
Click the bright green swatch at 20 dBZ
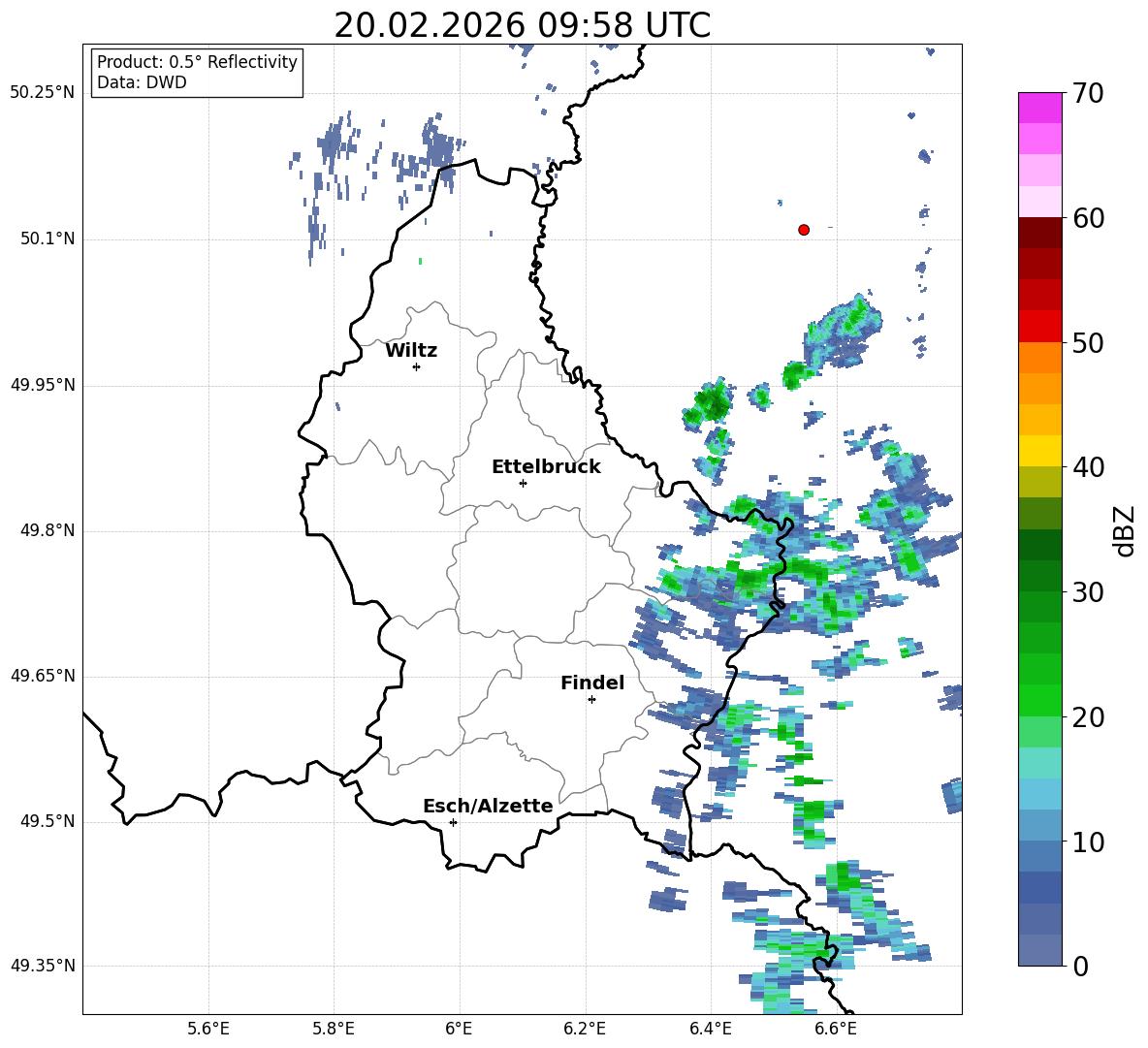(1040, 700)
